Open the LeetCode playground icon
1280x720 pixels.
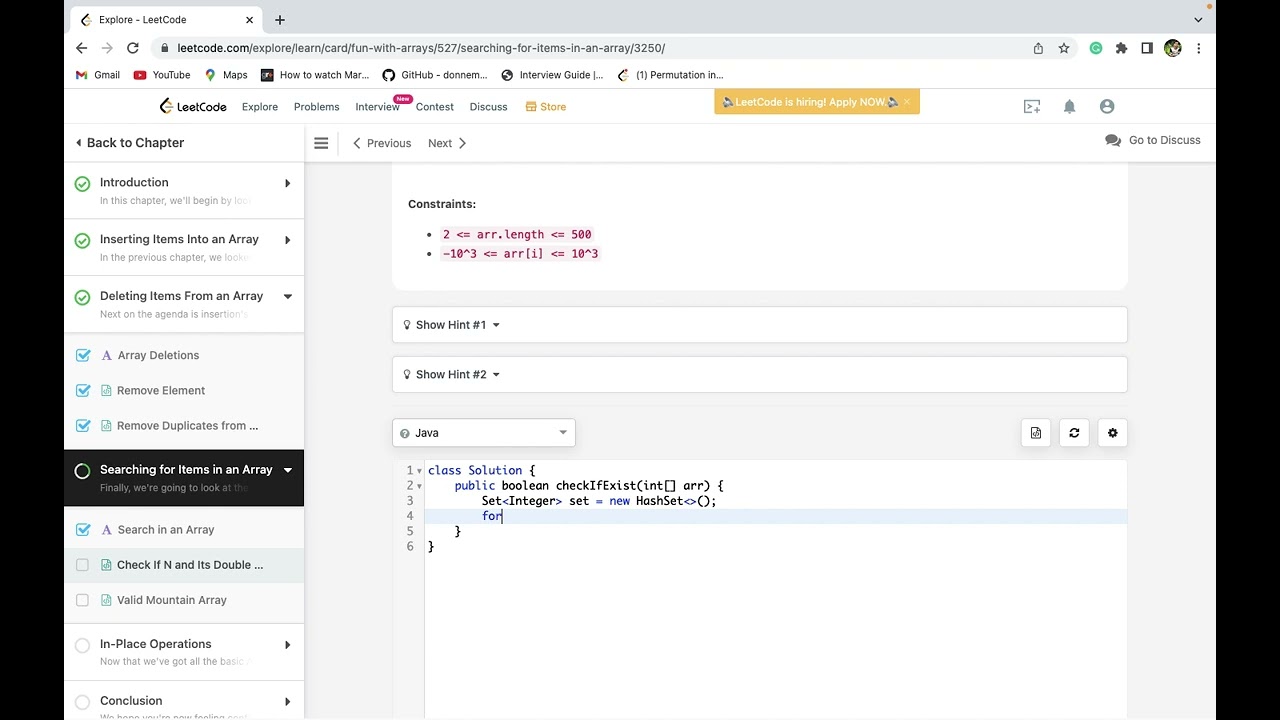[1032, 107]
